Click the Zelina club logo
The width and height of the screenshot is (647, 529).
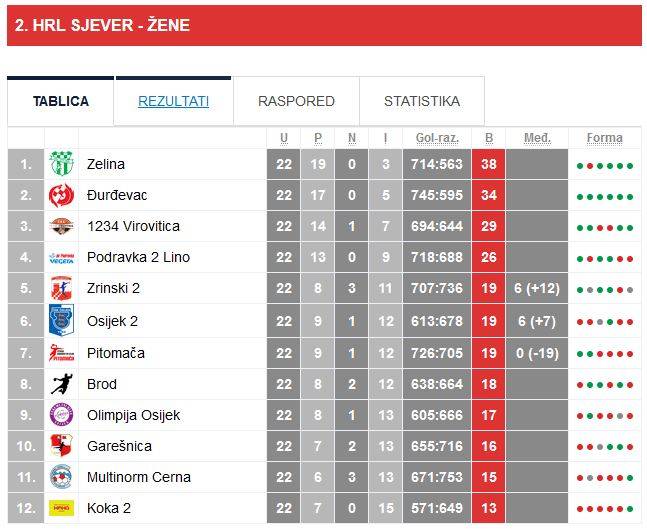coord(62,164)
